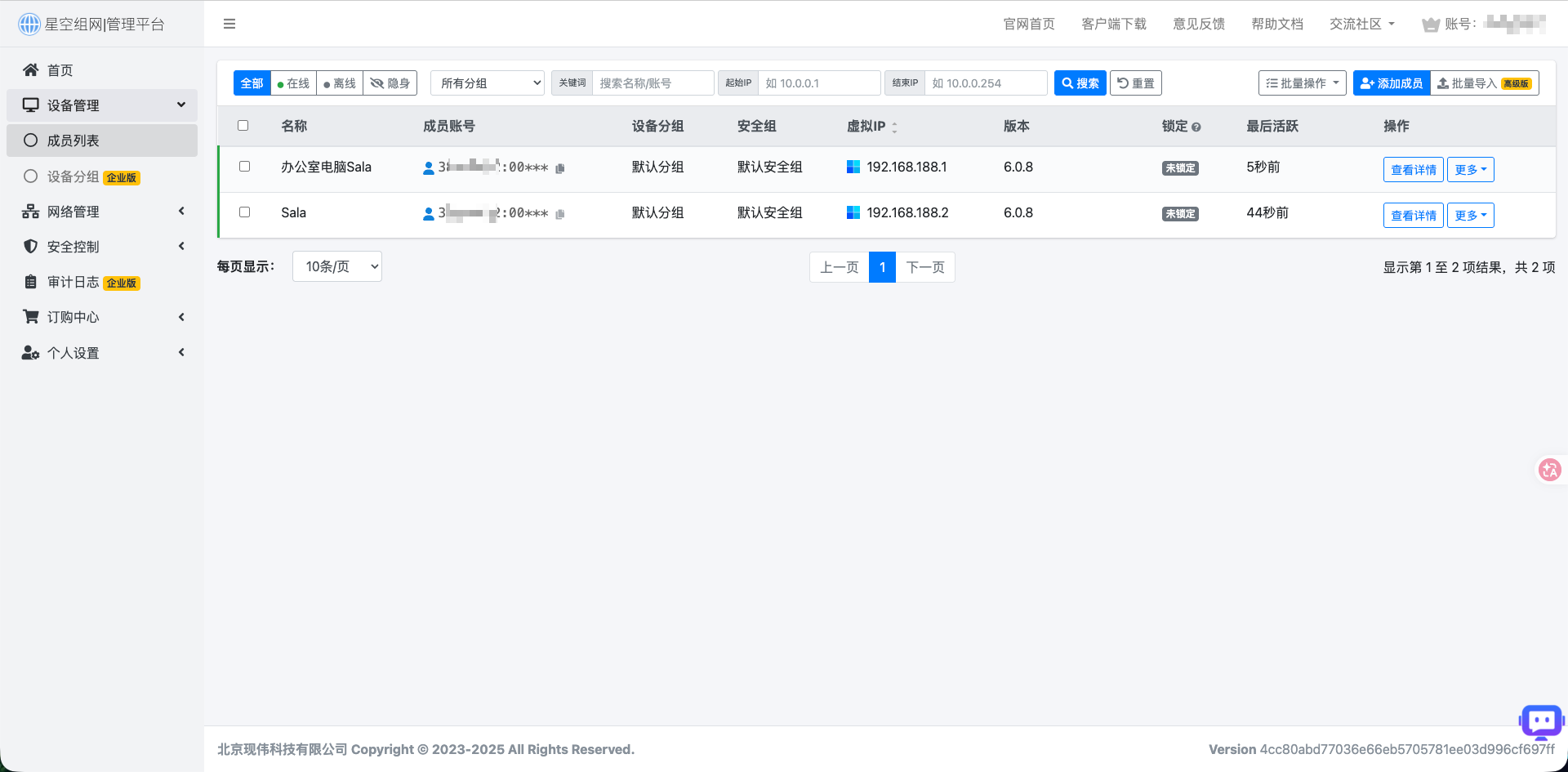This screenshot has height=772, width=1568.
Task: Filter members by 在线 status
Action: 293,83
